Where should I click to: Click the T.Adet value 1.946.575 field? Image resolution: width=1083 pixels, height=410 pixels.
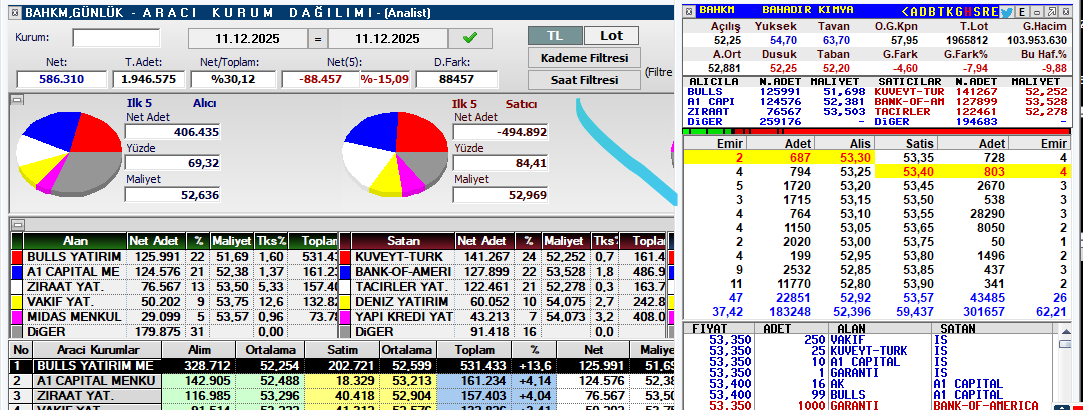(150, 79)
